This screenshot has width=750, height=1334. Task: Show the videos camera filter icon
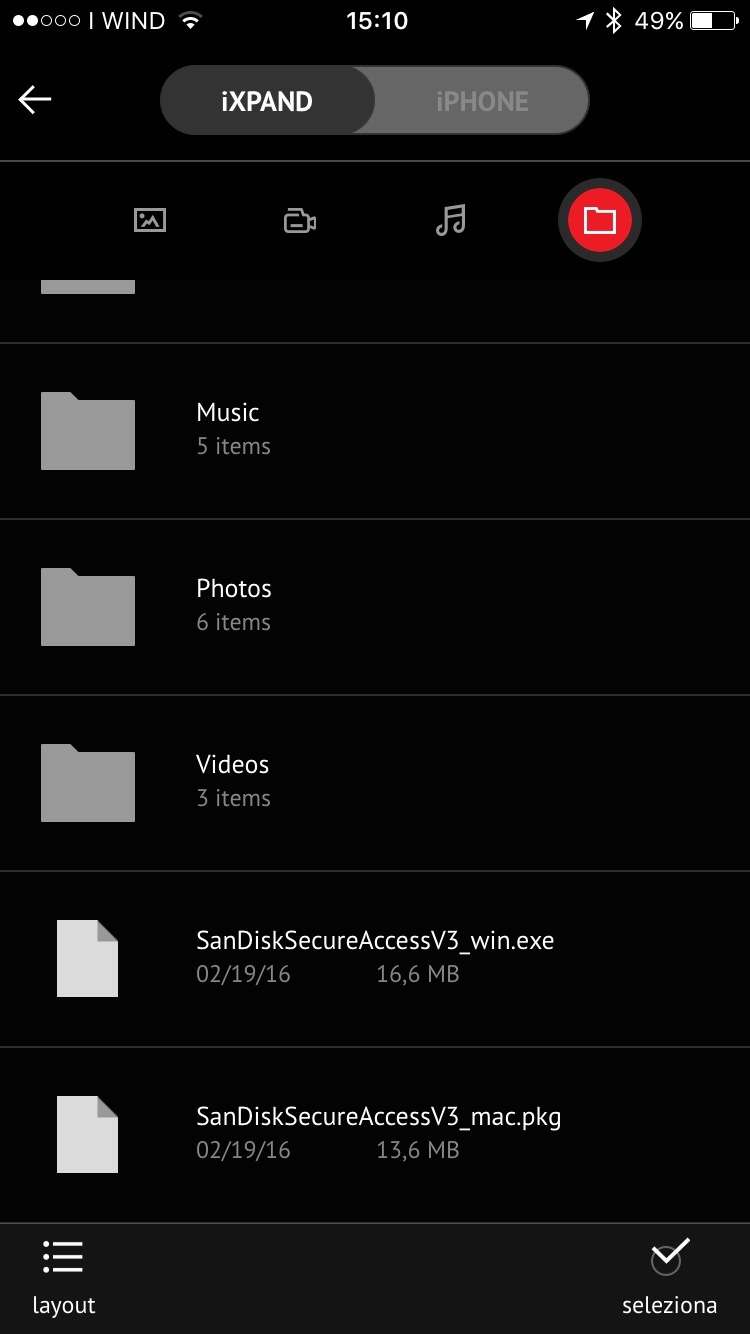coord(300,221)
